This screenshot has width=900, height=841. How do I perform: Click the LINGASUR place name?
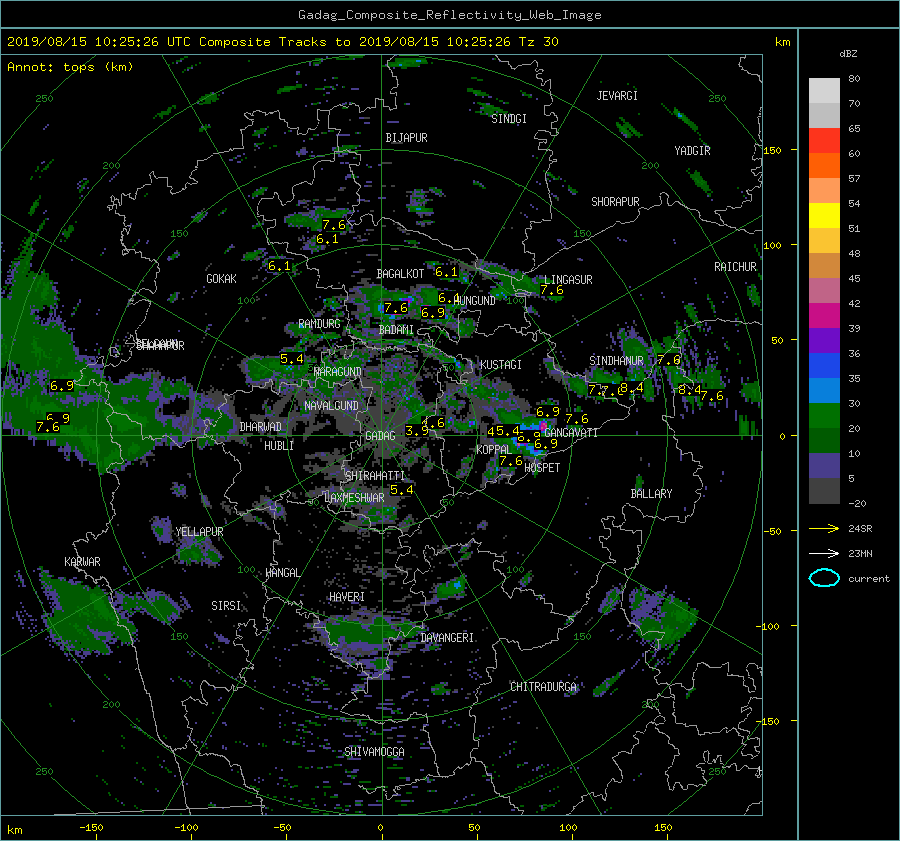coord(568,280)
